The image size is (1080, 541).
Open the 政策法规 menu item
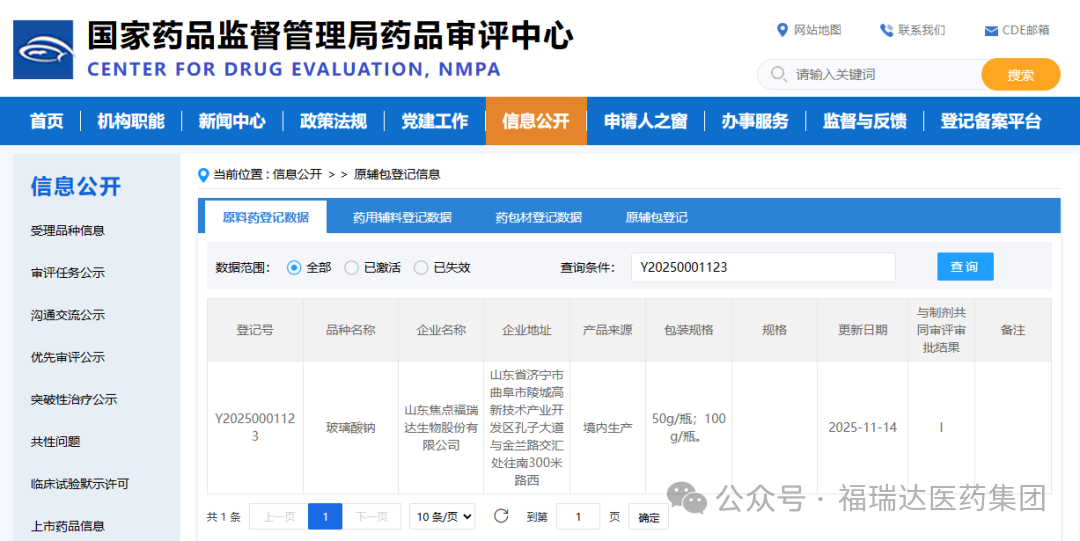coord(333,121)
